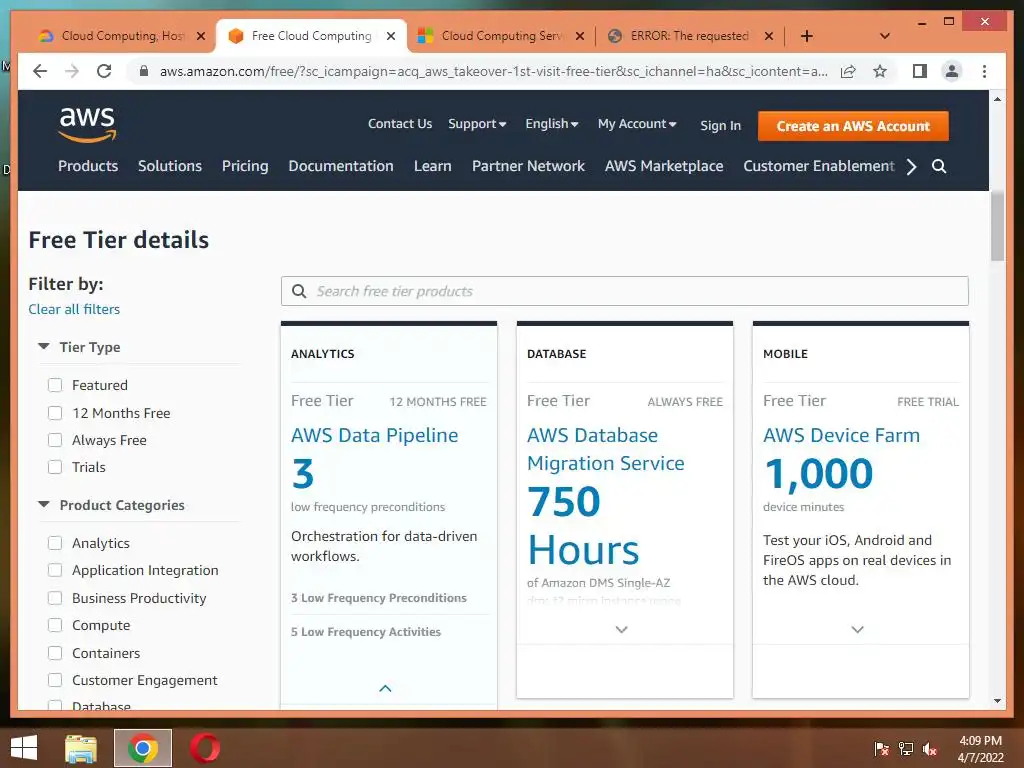1024x768 pixels.
Task: Click the network tray icon
Action: 906,748
